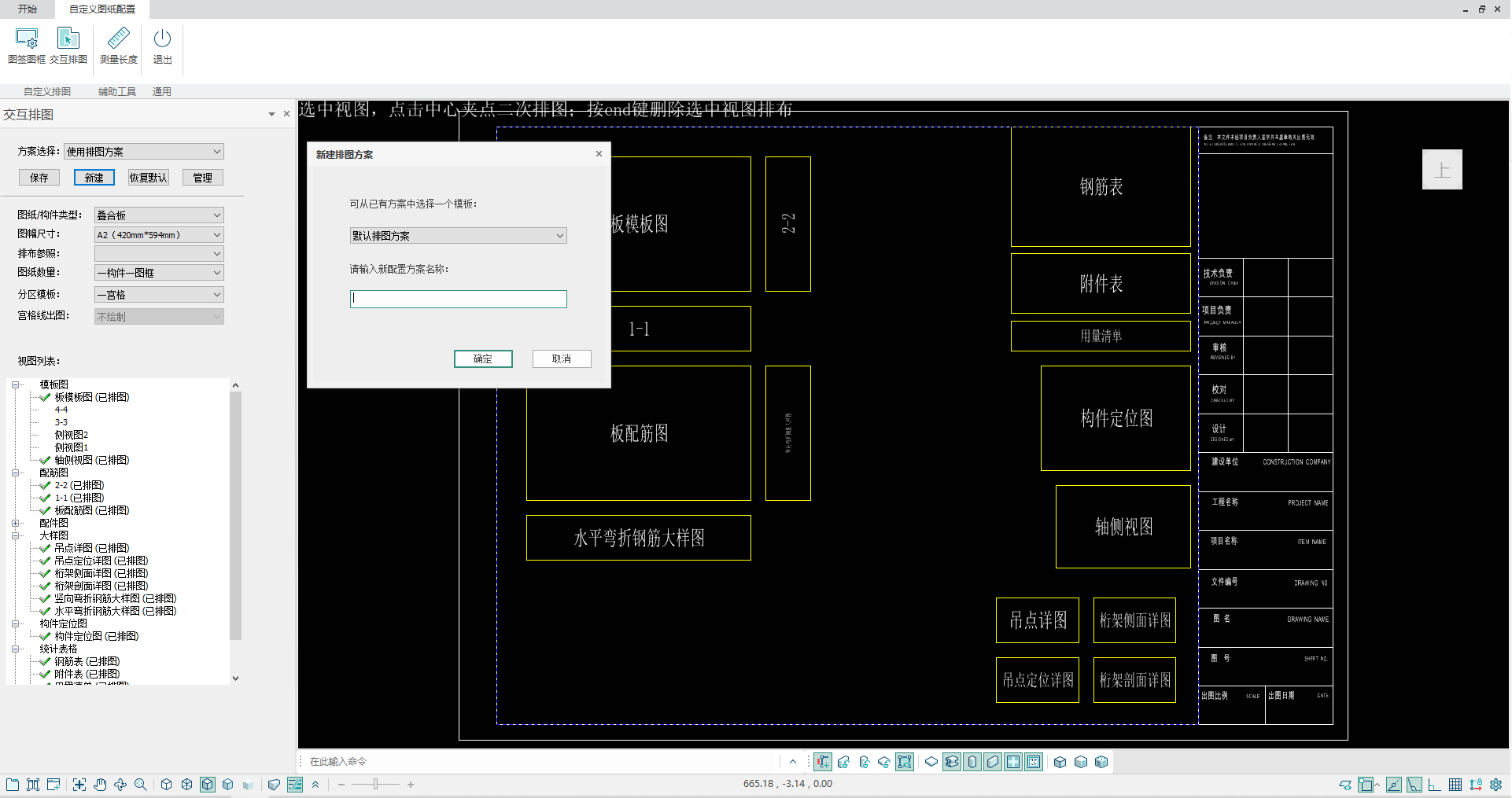Toggle the grid display in status bar
Screen dimensions: 1512x798
click(x=1455, y=785)
